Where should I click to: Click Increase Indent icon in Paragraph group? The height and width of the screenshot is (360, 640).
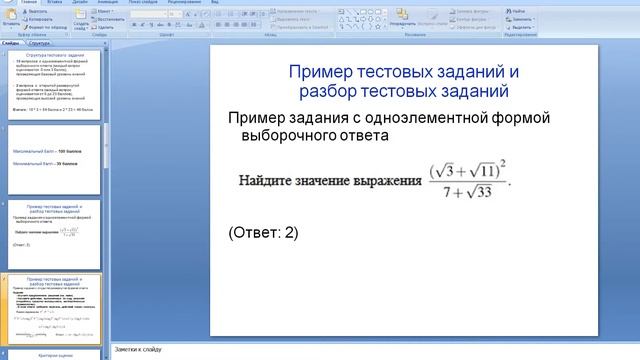[253, 14]
